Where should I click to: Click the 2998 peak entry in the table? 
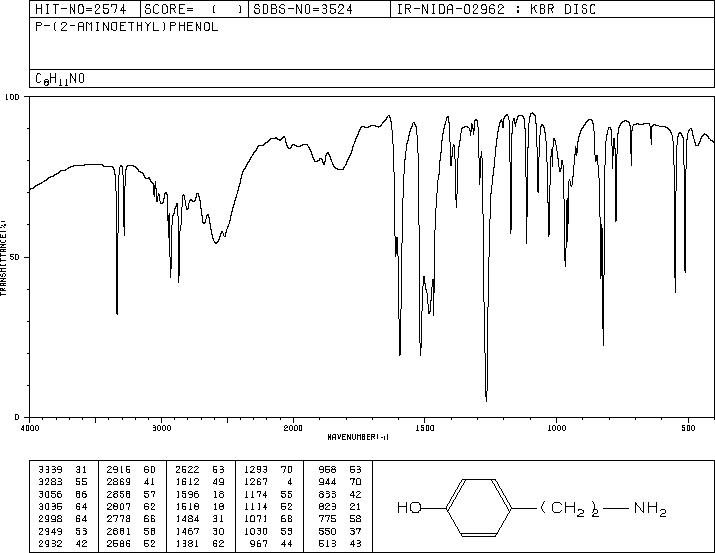coord(63,519)
